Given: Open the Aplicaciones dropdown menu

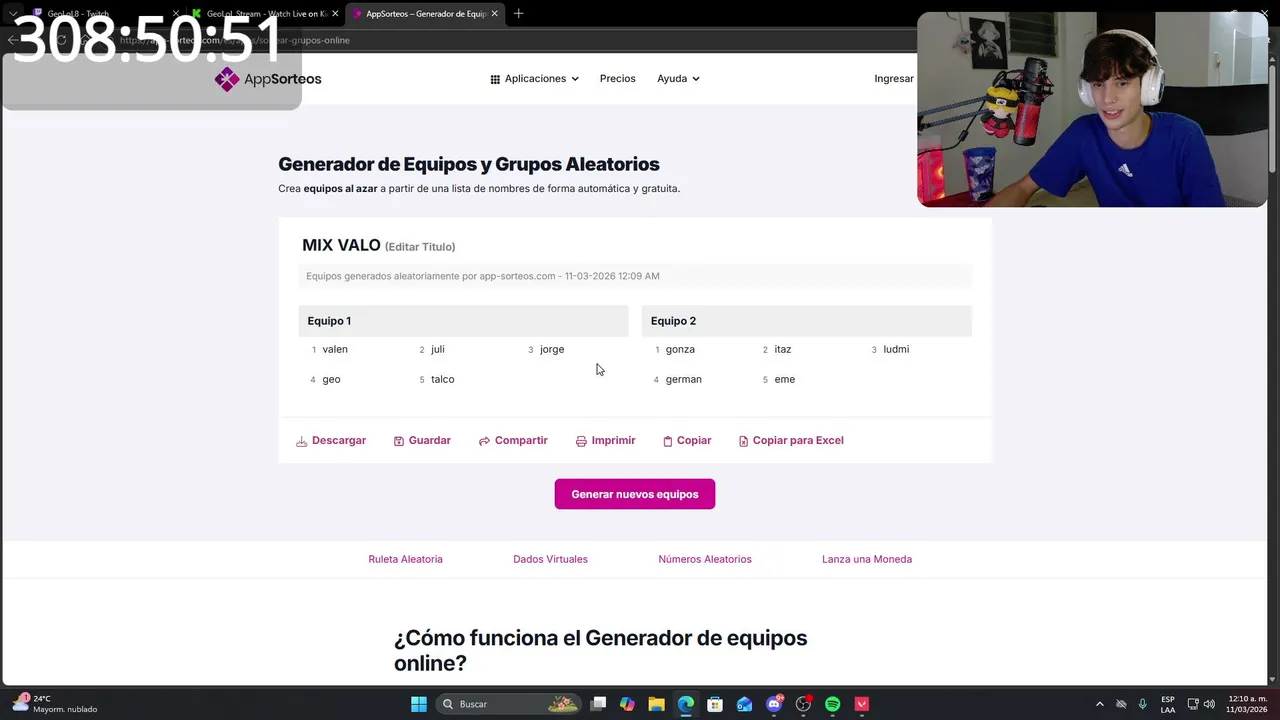Looking at the screenshot, I should click(x=534, y=79).
